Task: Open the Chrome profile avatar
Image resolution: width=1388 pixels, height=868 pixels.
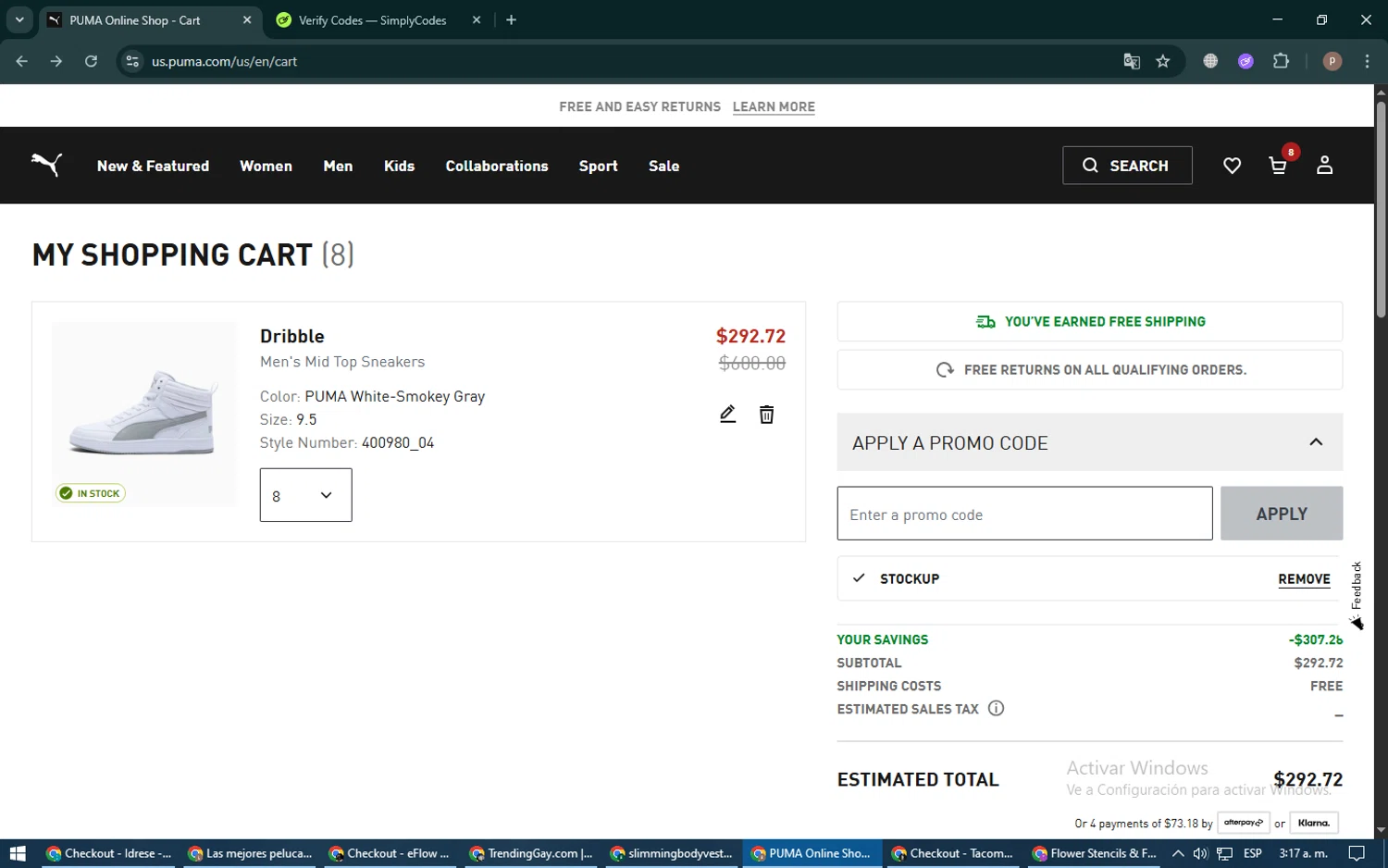Action: (1332, 61)
